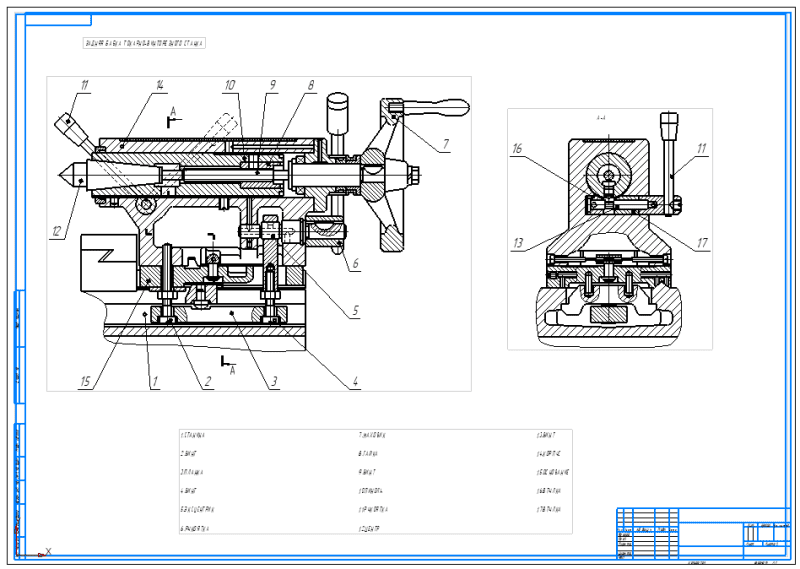Select legend entry numbered 17
The height and width of the screenshot is (569, 800).
[548, 509]
